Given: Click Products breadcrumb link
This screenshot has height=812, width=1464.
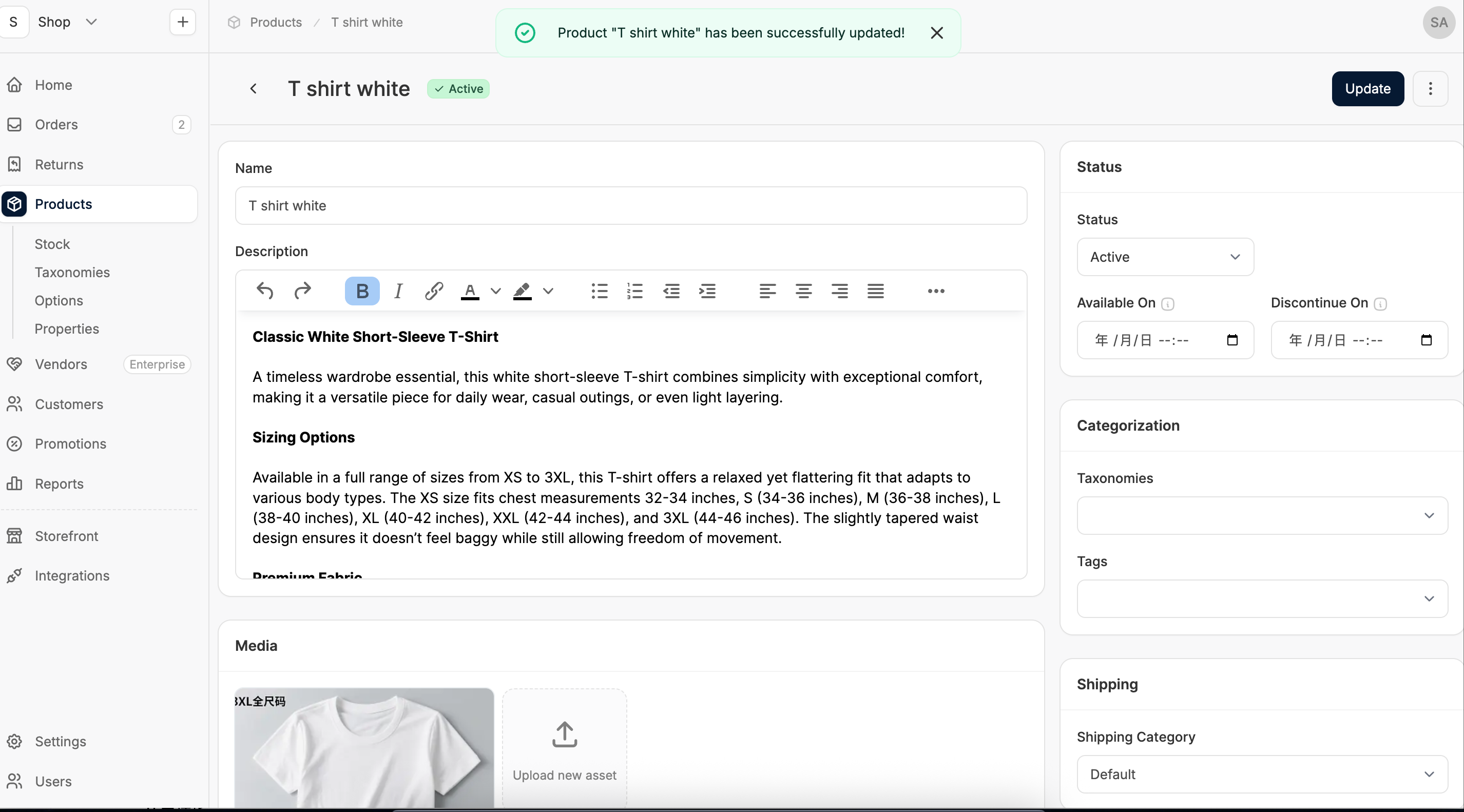Looking at the screenshot, I should point(276,22).
